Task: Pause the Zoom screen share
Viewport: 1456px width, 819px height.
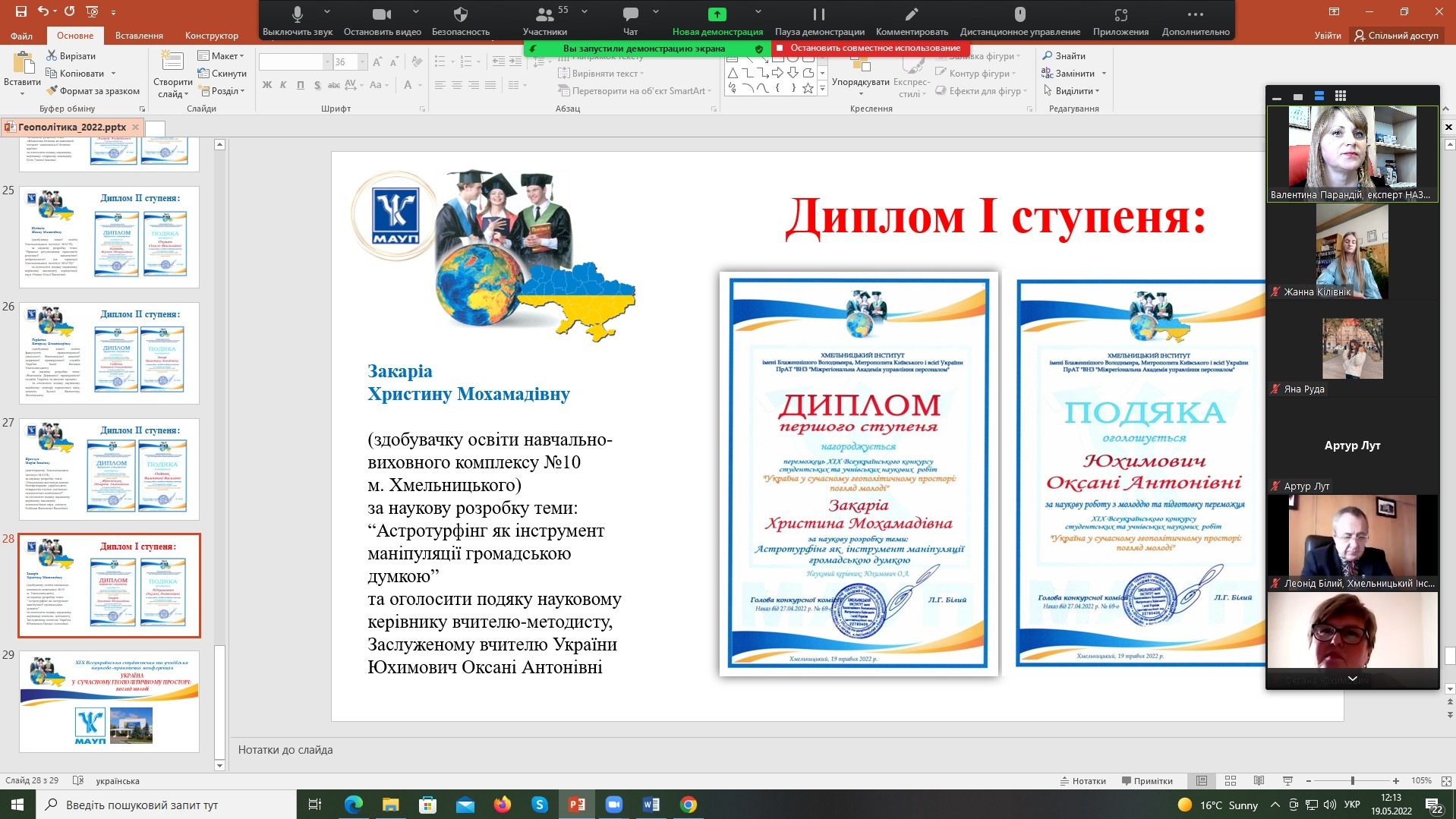Action: click(x=818, y=14)
